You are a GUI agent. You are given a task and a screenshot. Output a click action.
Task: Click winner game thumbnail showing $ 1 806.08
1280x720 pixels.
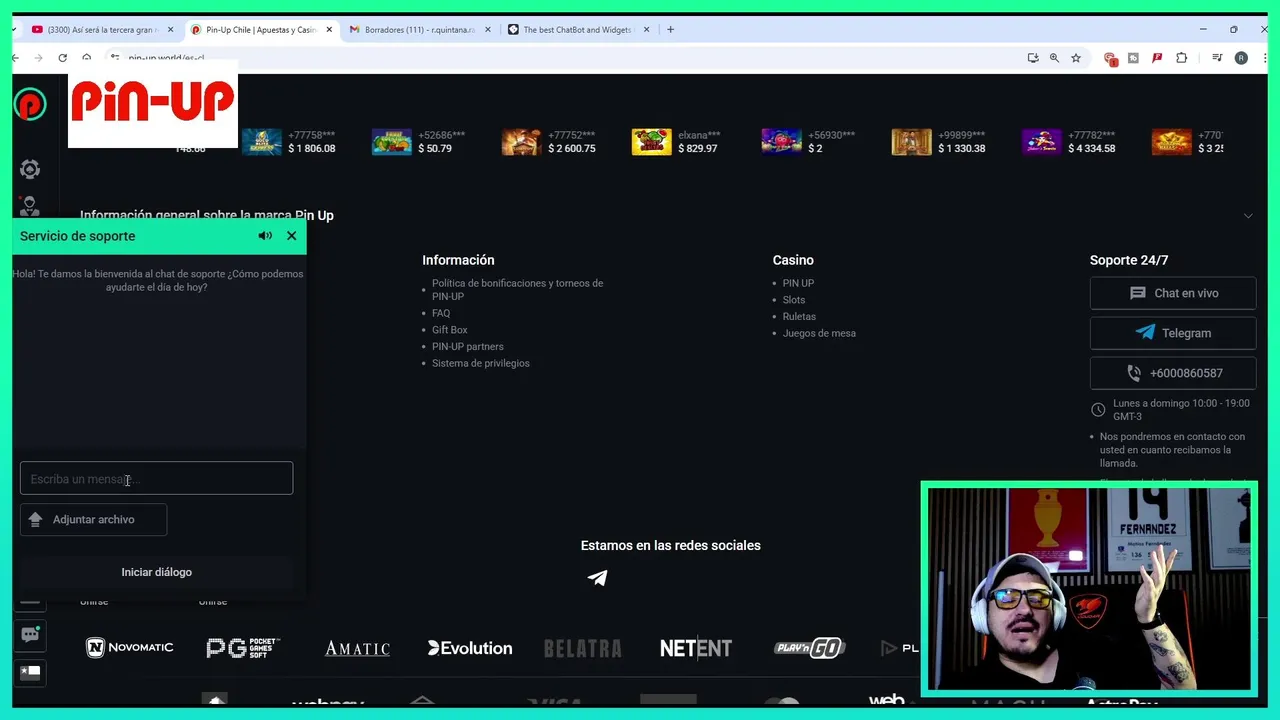262,142
